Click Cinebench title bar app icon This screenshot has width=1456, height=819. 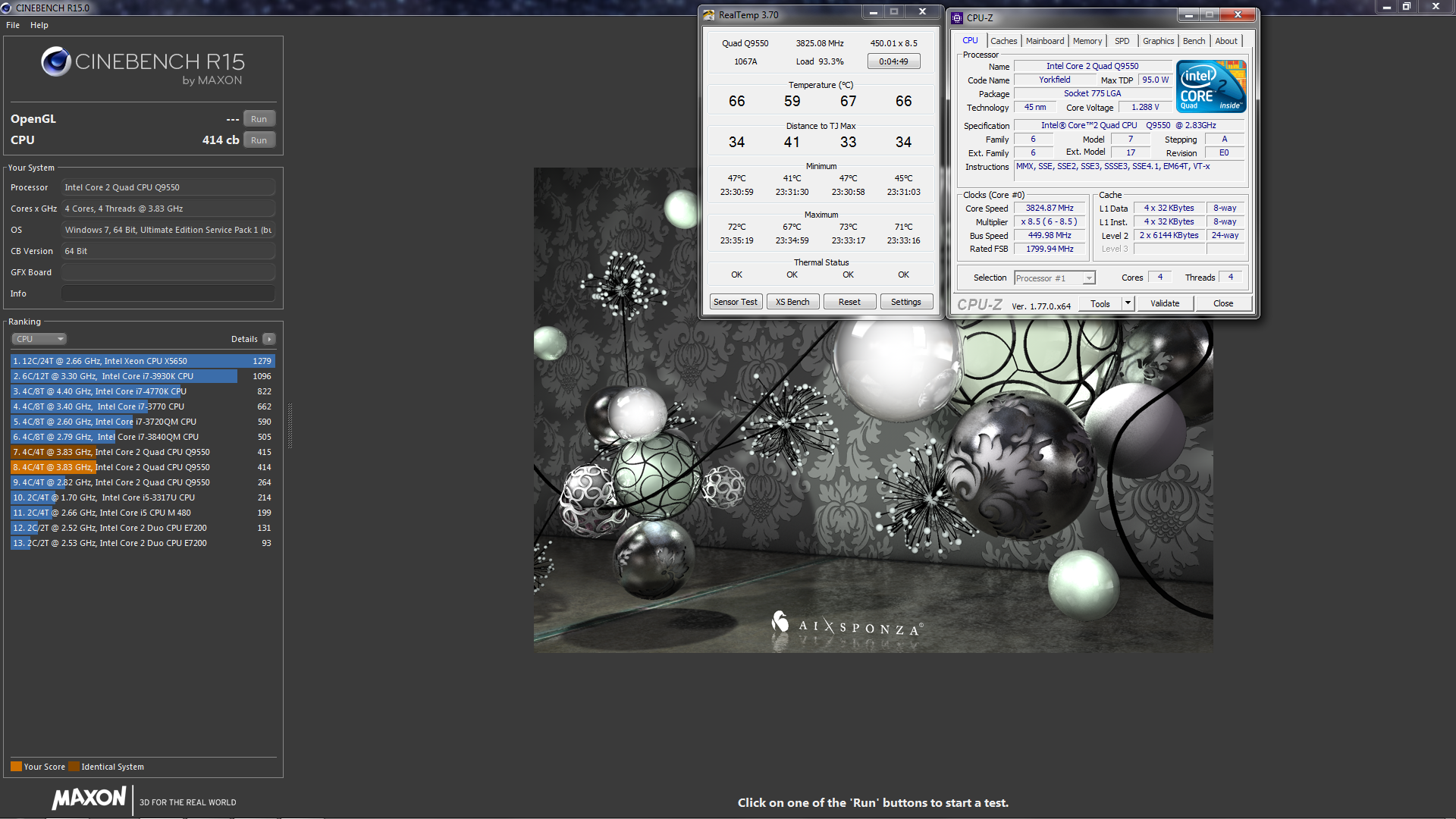click(x=7, y=8)
